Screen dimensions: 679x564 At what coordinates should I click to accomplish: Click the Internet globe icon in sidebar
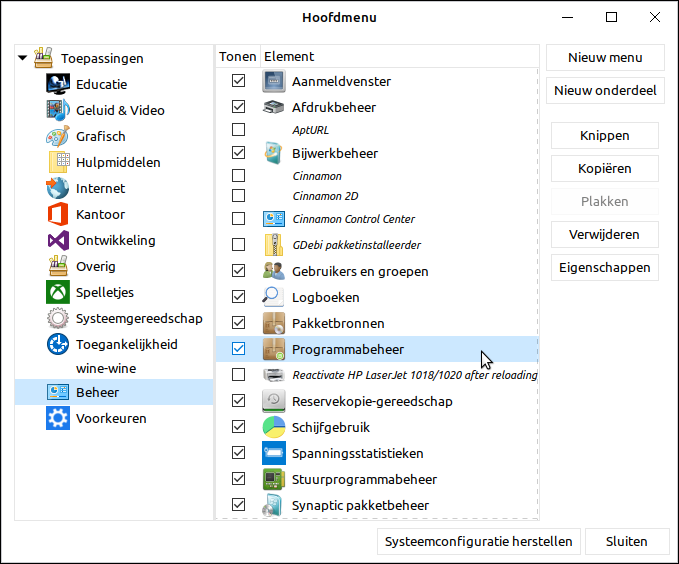[58, 188]
